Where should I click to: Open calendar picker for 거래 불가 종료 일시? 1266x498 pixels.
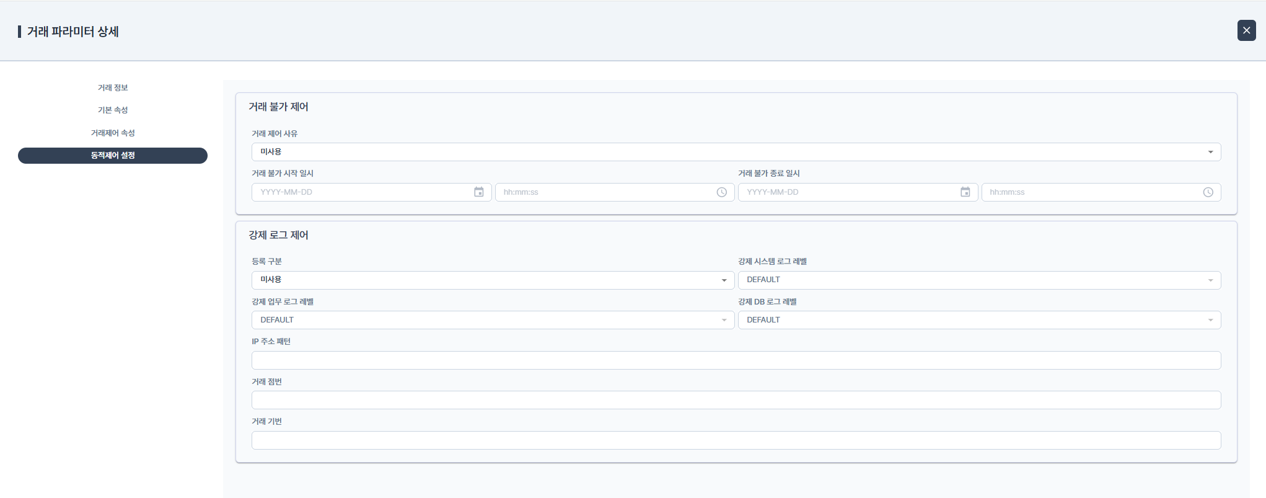pyautogui.click(x=965, y=192)
